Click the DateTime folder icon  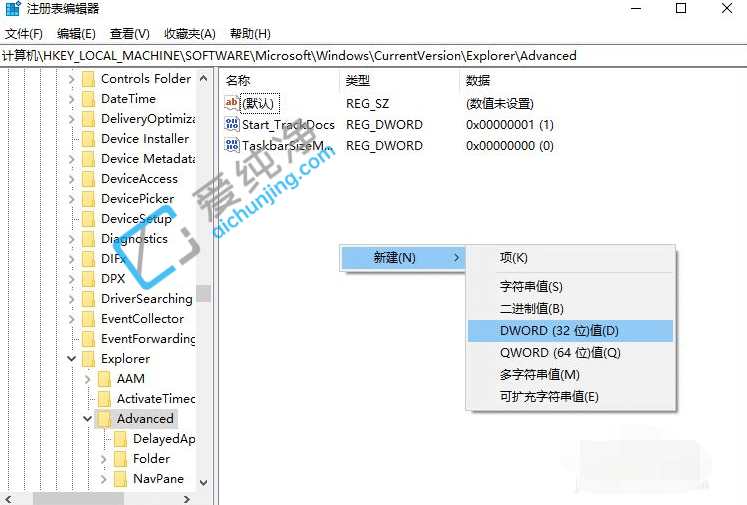88,99
